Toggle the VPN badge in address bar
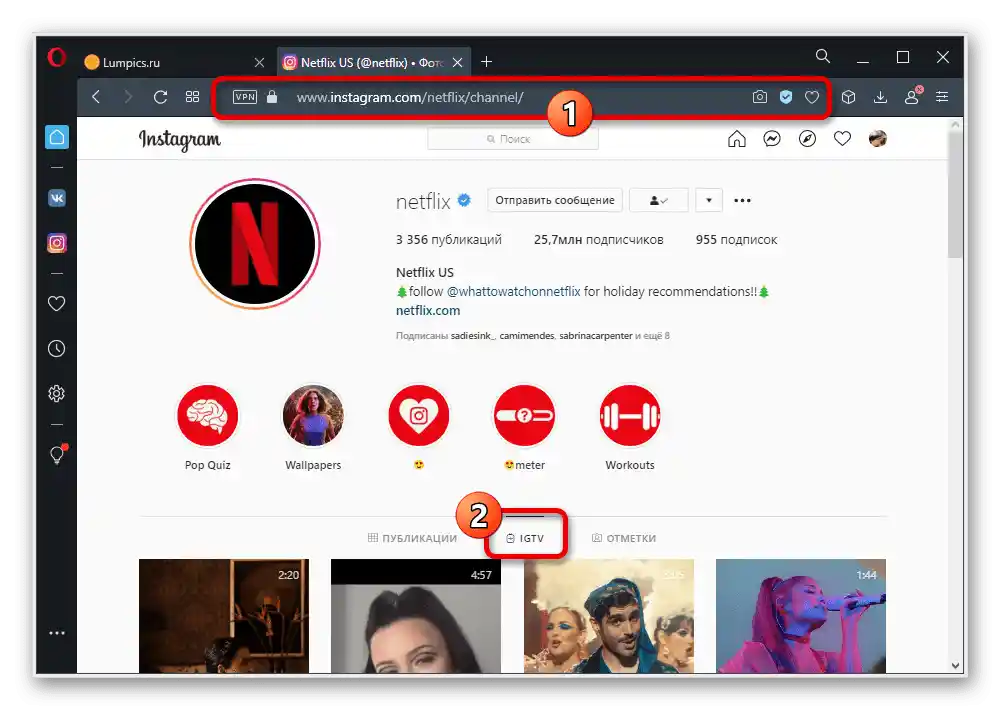Viewport: 1000px width, 710px height. coord(244,97)
